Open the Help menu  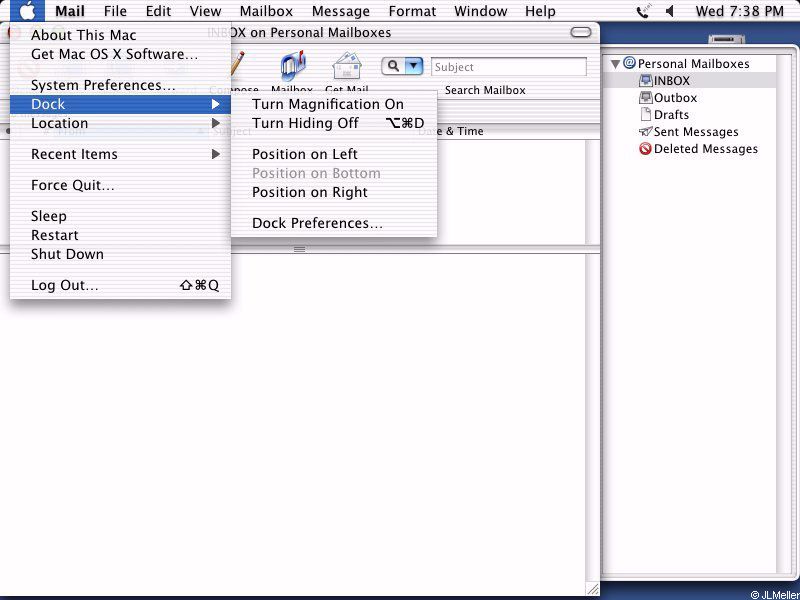click(540, 11)
